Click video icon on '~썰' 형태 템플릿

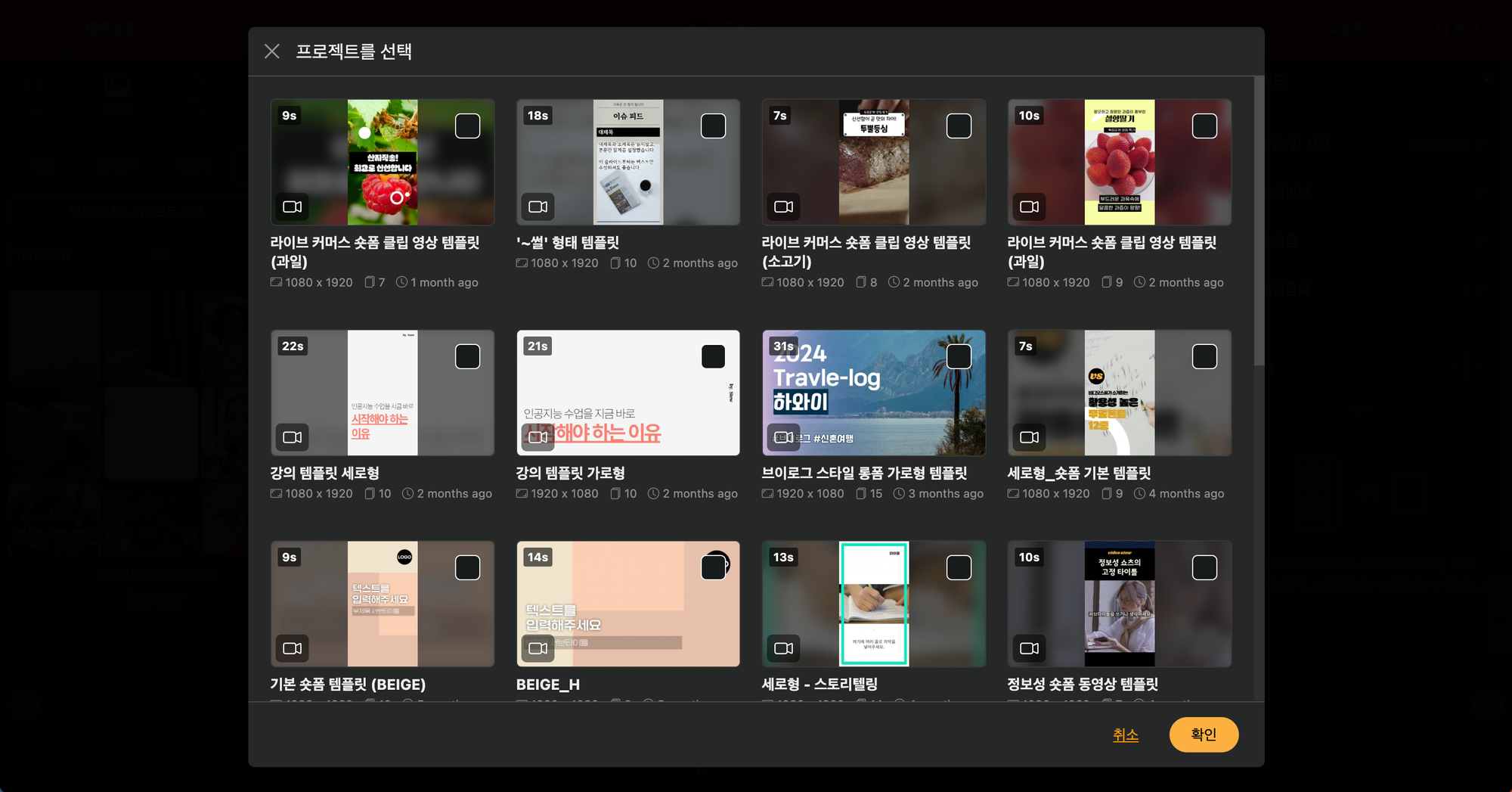point(538,207)
